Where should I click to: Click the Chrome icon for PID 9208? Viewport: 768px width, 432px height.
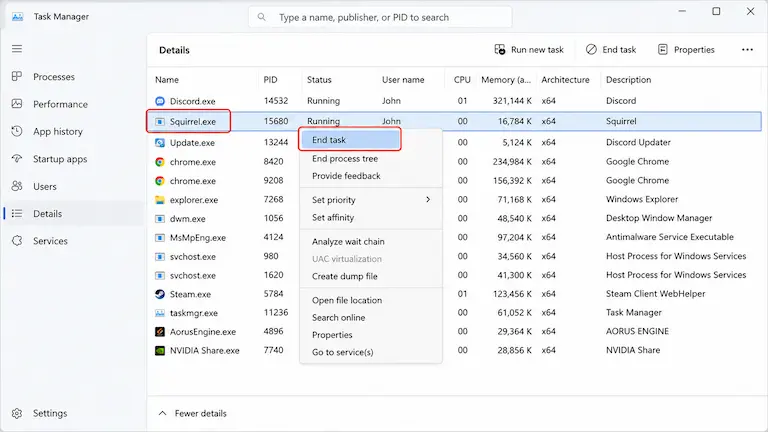coord(160,181)
